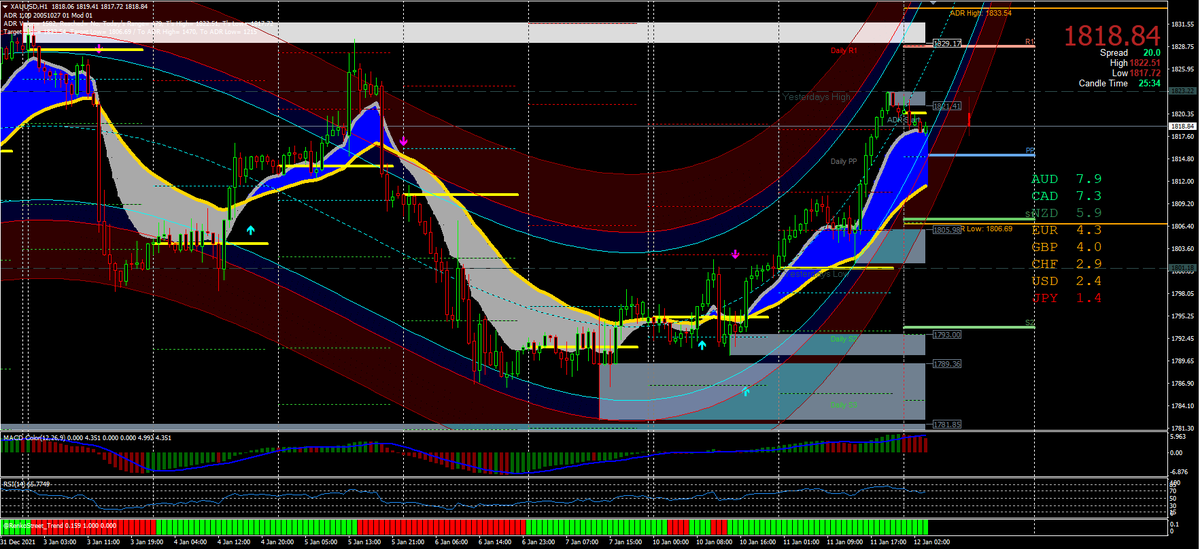This screenshot has height=549, width=1200.
Task: Click the magenta down arrow on 5 Jan
Action: pyautogui.click(x=403, y=142)
